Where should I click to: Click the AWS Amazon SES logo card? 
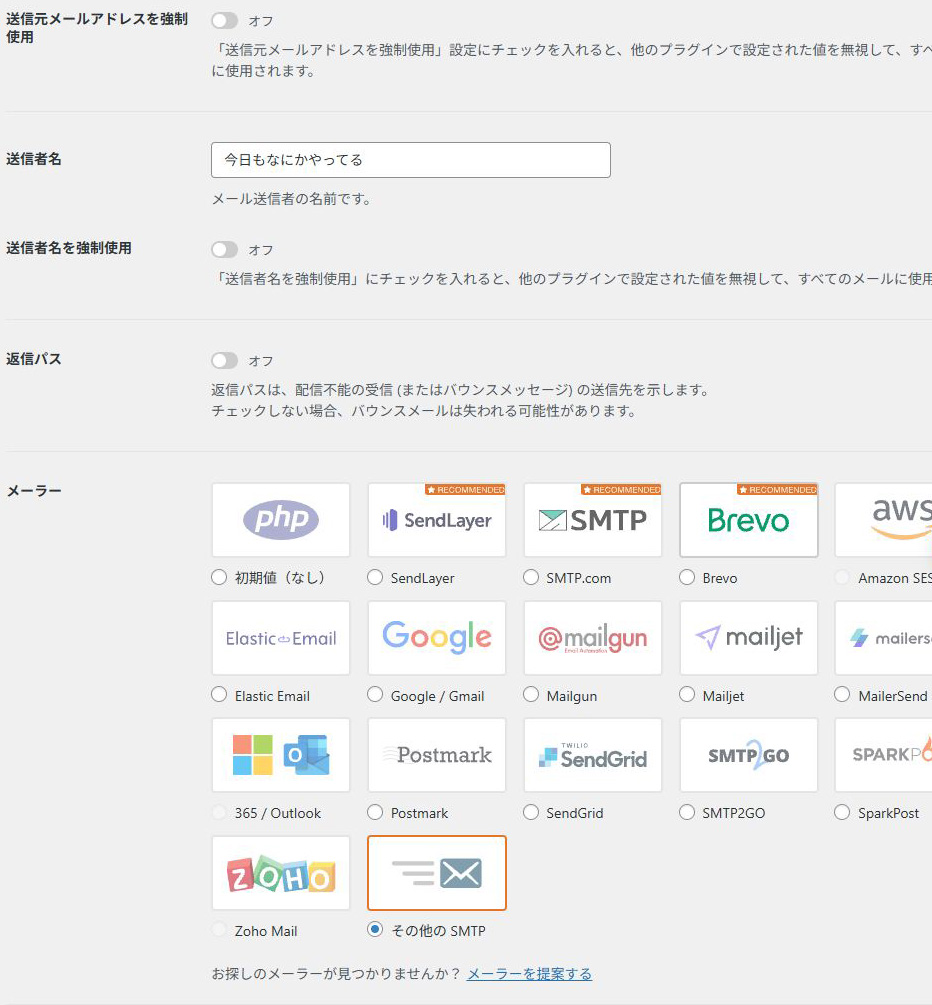coord(884,520)
